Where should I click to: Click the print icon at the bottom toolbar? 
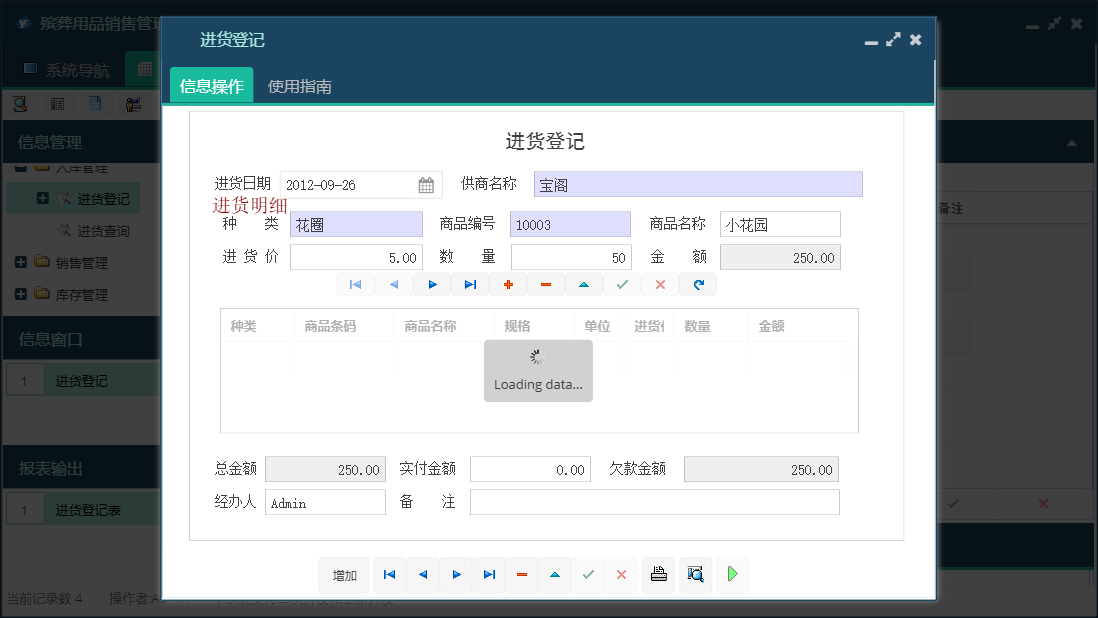(x=658, y=574)
